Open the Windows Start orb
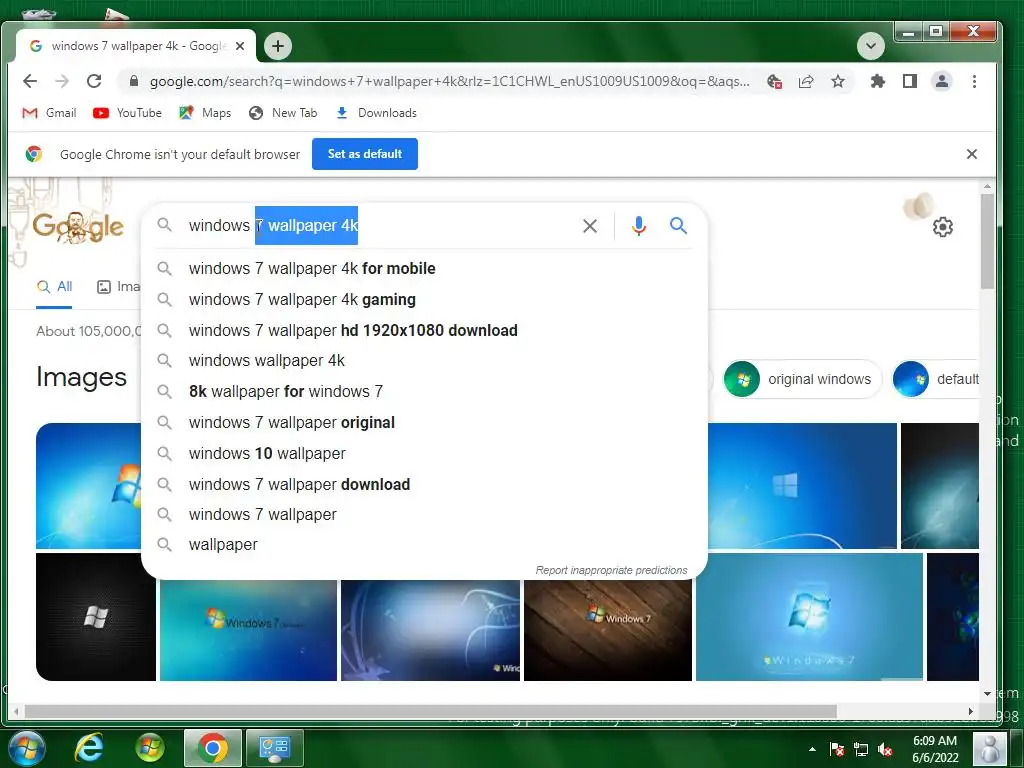Image resolution: width=1024 pixels, height=768 pixels. coord(27,748)
